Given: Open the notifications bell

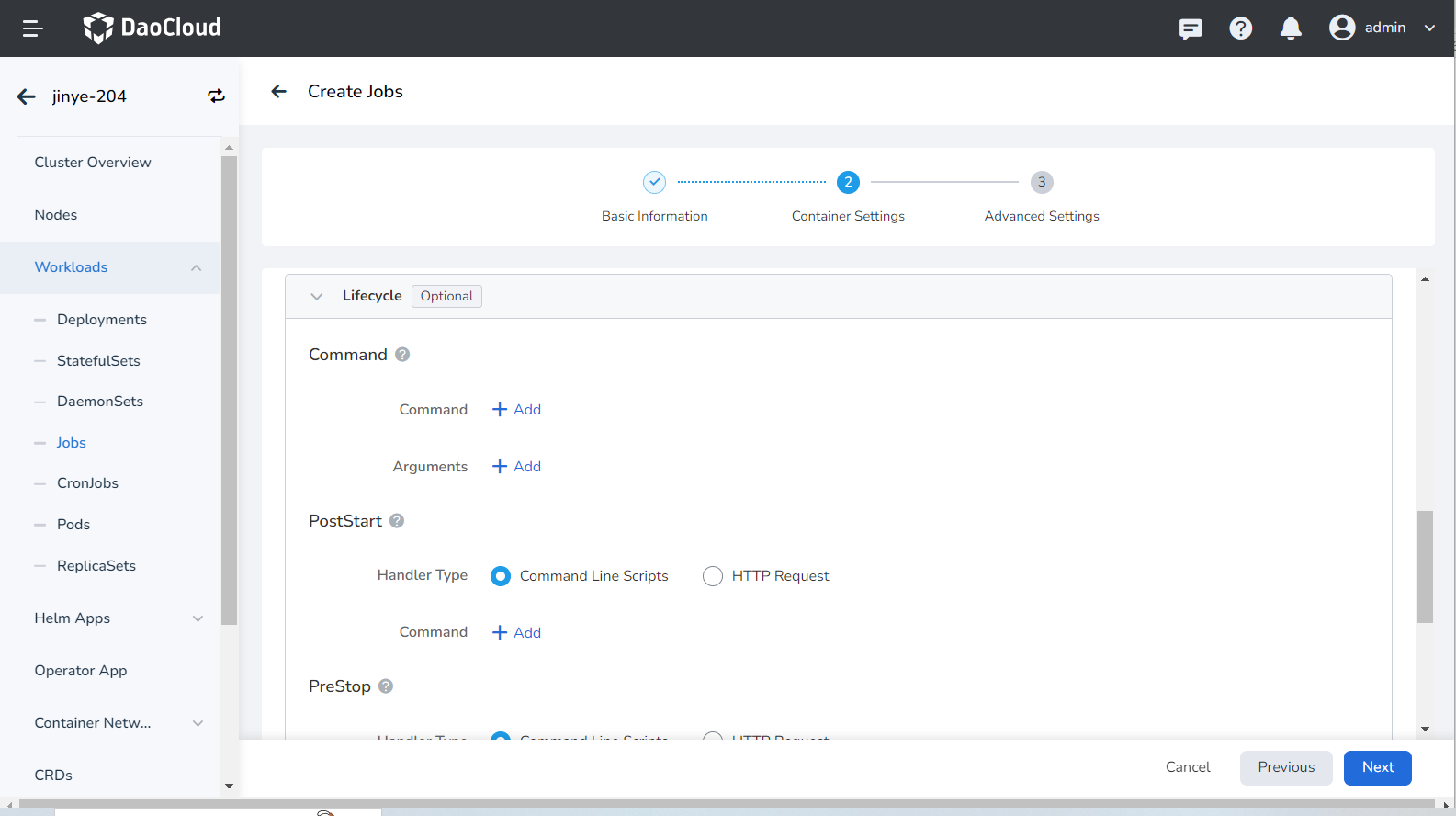Looking at the screenshot, I should 1291,28.
